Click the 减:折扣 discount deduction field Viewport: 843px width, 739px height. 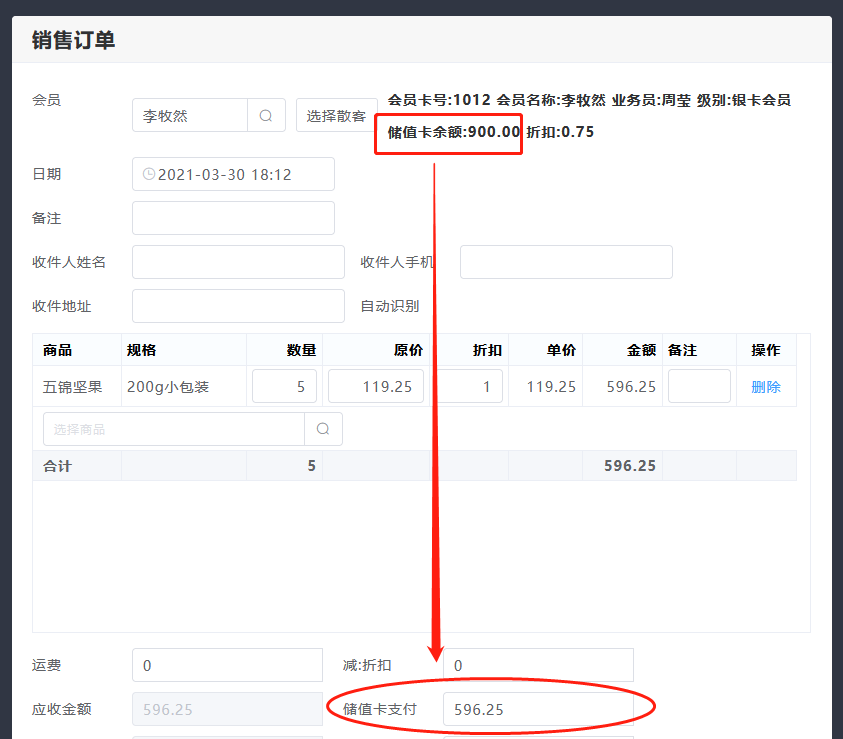coord(538,665)
